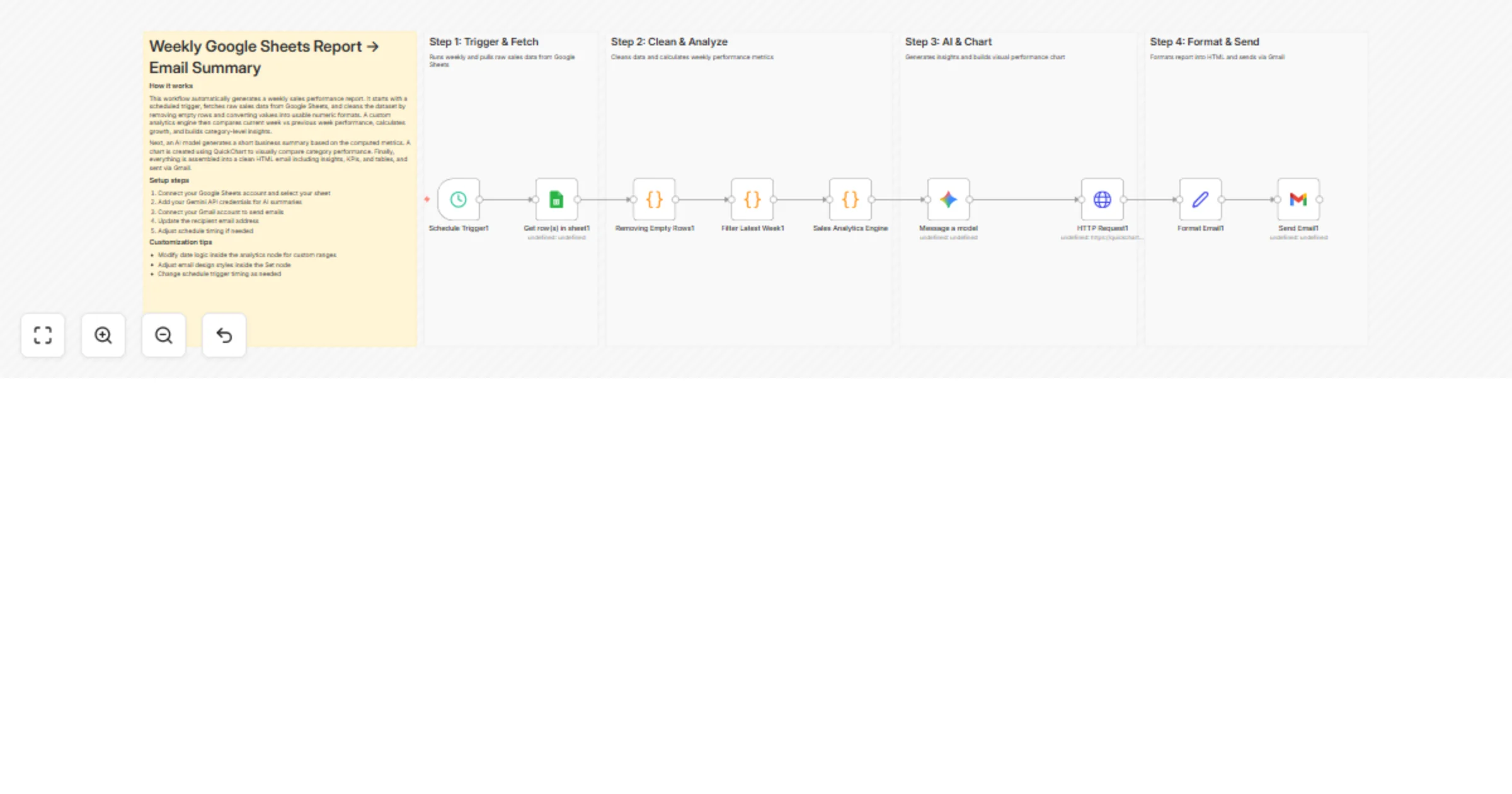Open the Filter Latest Week1 code node

pyautogui.click(x=752, y=200)
